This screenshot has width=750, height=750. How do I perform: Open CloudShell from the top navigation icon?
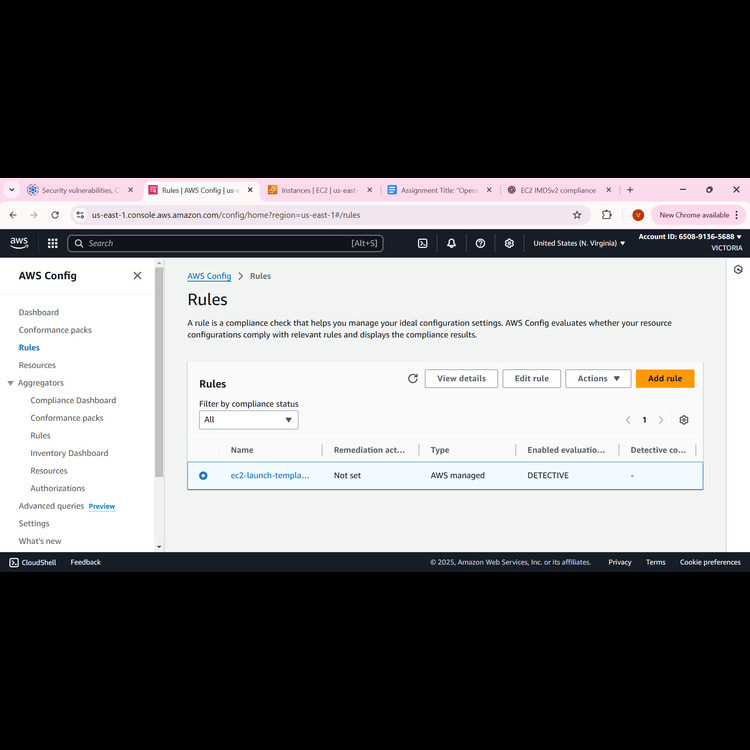point(422,243)
